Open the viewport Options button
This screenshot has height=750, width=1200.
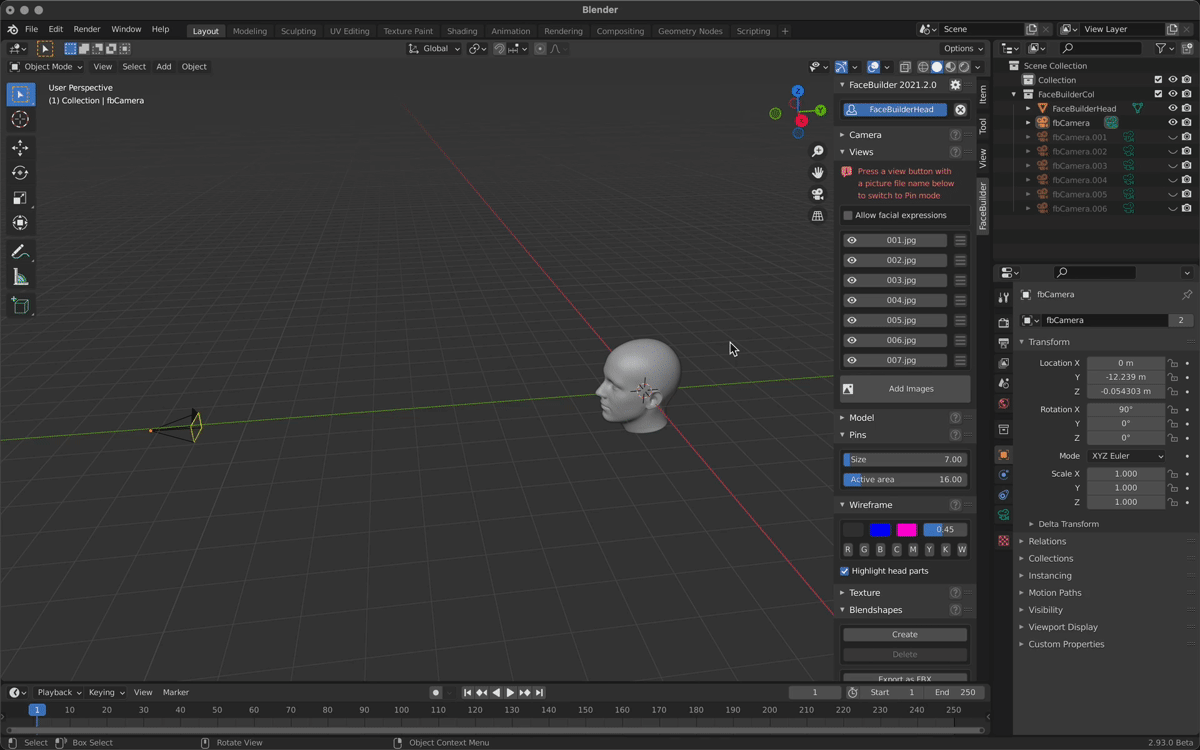point(964,48)
